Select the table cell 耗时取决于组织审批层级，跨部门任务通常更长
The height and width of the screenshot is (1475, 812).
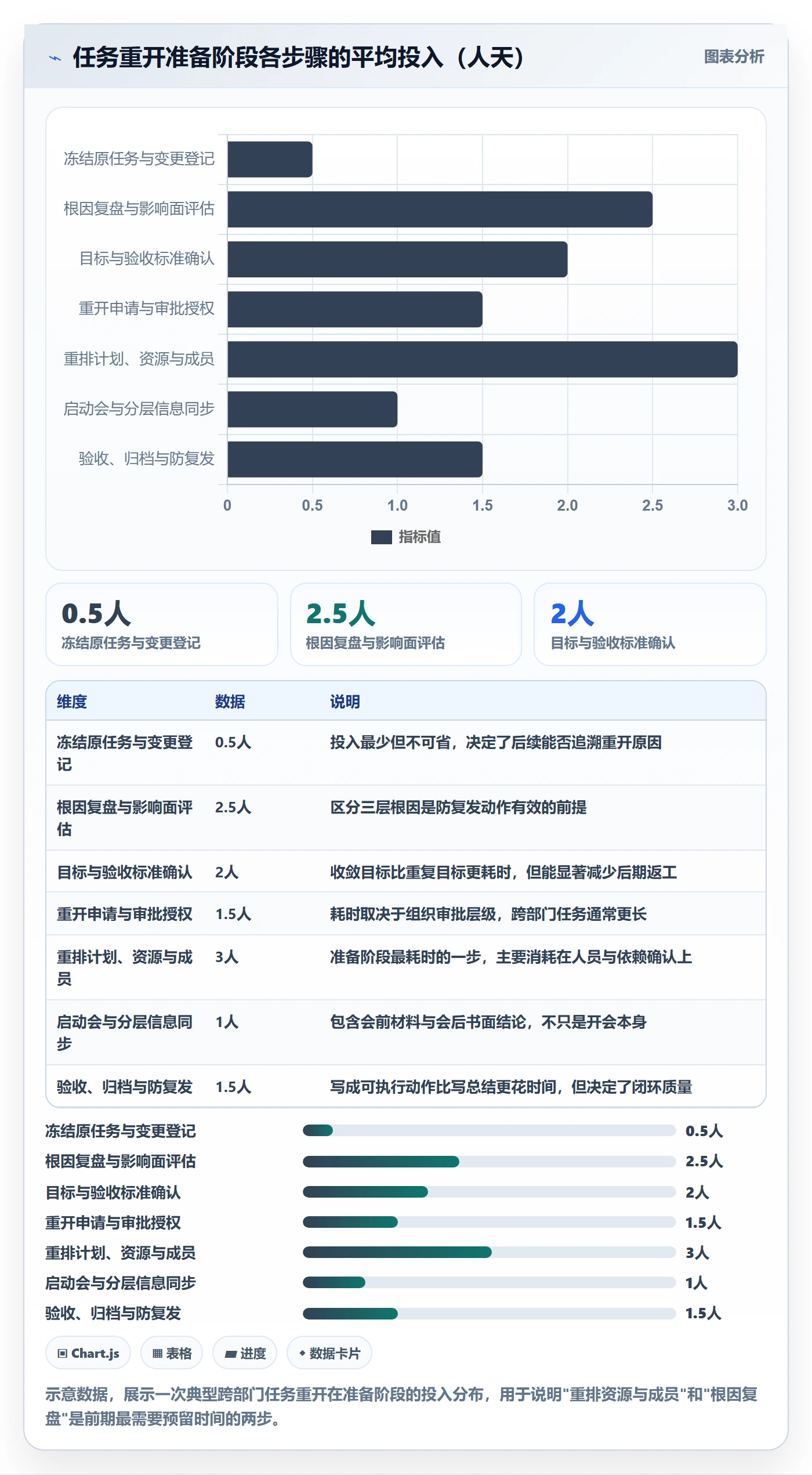[x=488, y=914]
